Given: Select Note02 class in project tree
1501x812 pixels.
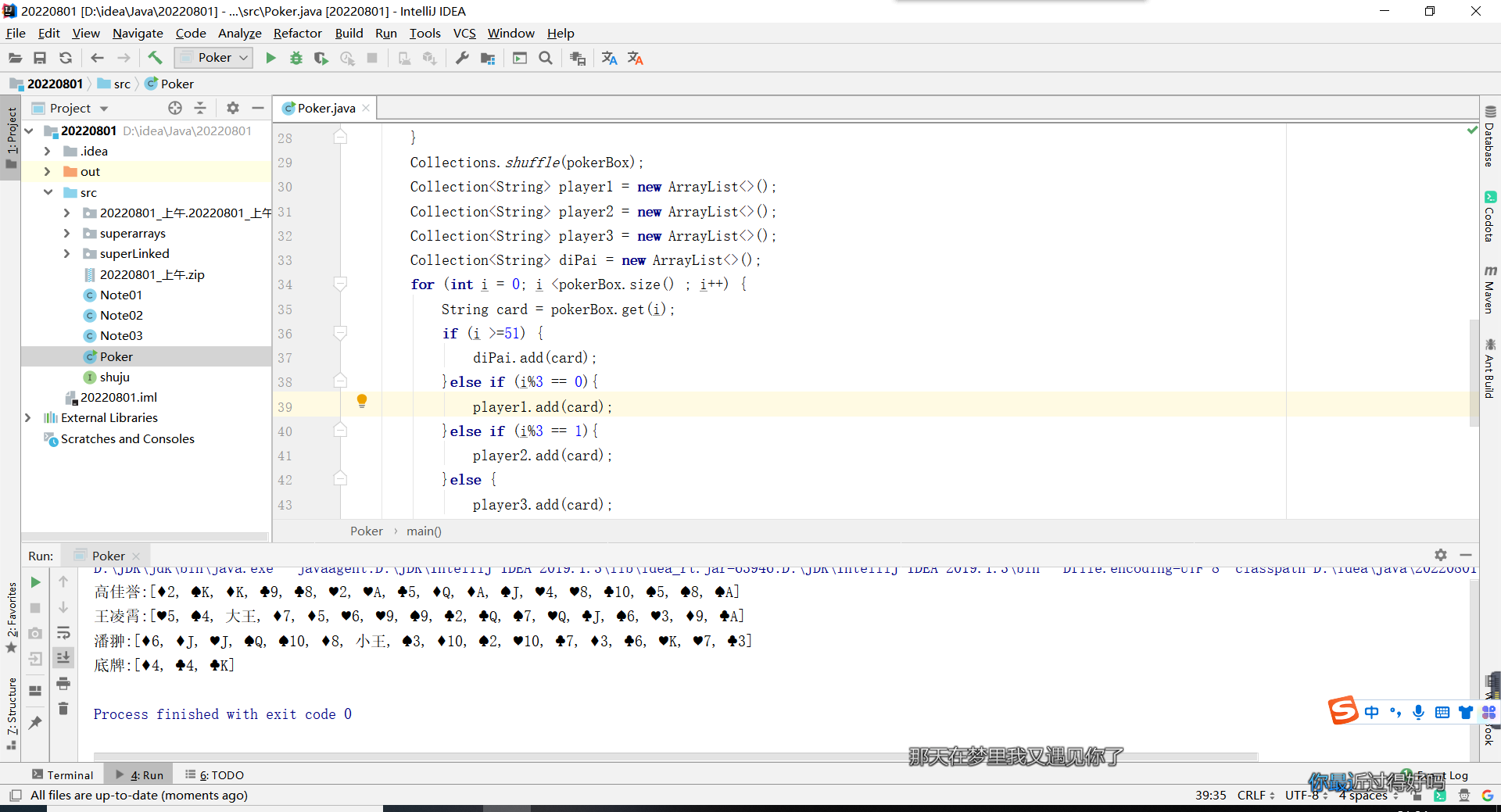Looking at the screenshot, I should pos(121,315).
